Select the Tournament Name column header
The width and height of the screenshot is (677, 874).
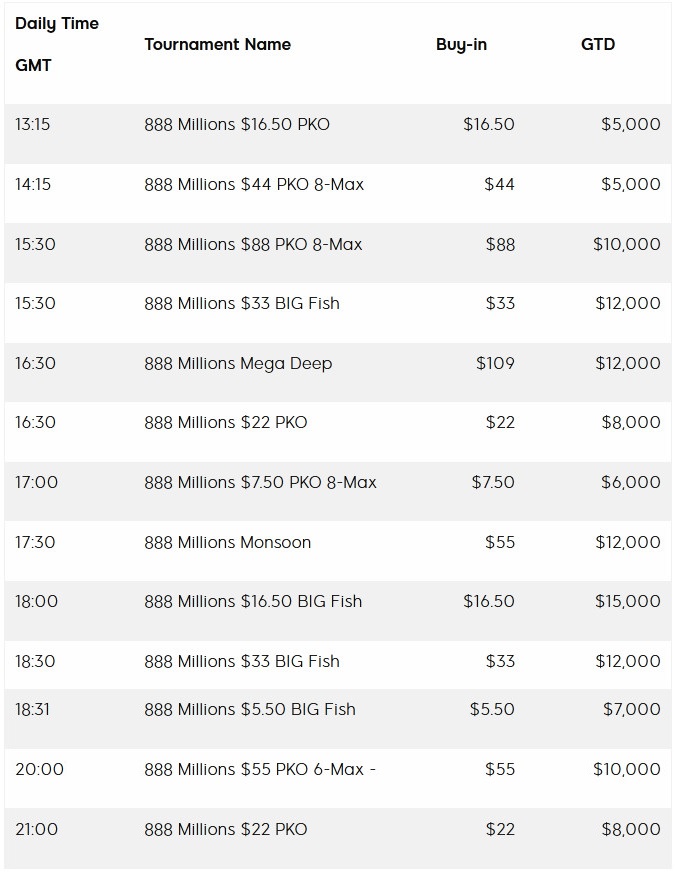tap(217, 45)
